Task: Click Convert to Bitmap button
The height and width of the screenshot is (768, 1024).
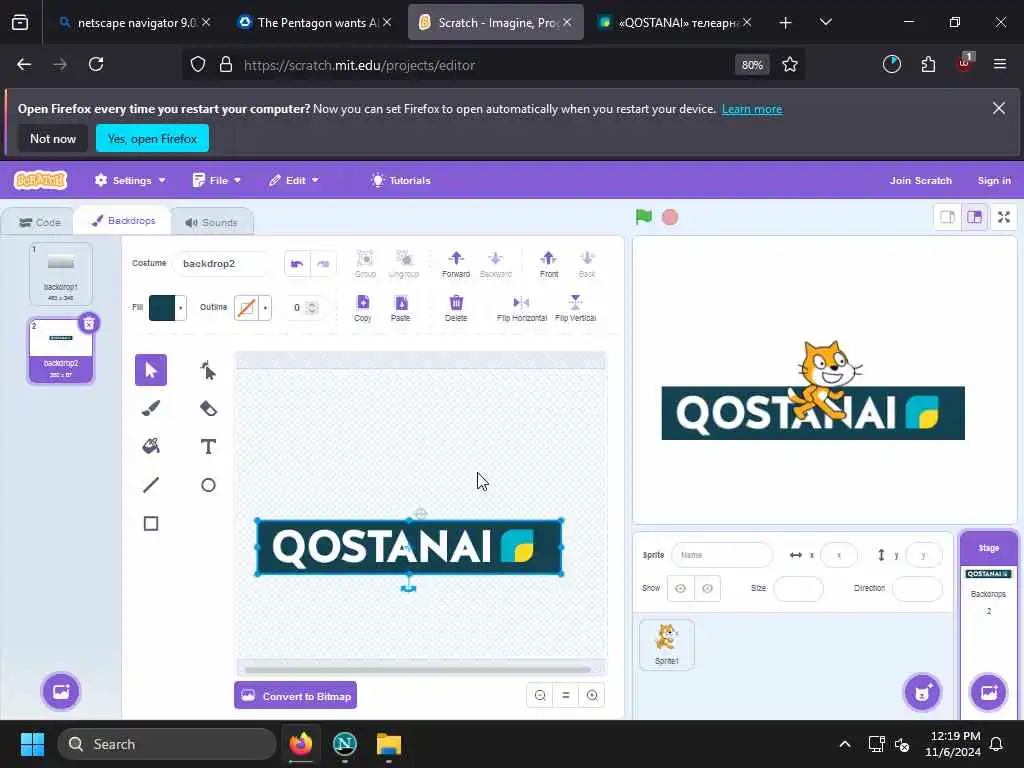Action: 296,696
